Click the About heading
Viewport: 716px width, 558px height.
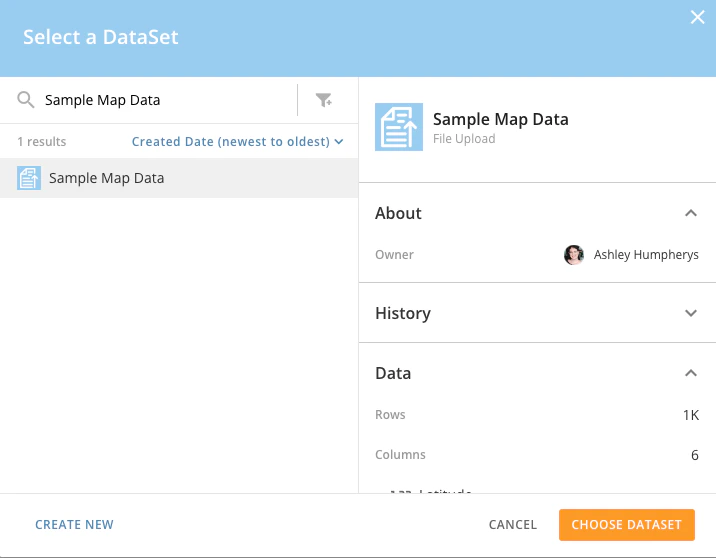398,213
